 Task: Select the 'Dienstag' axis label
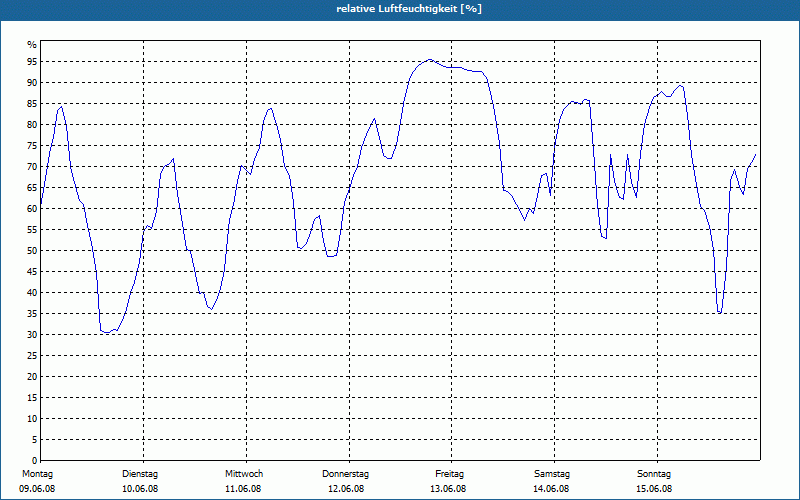click(140, 474)
